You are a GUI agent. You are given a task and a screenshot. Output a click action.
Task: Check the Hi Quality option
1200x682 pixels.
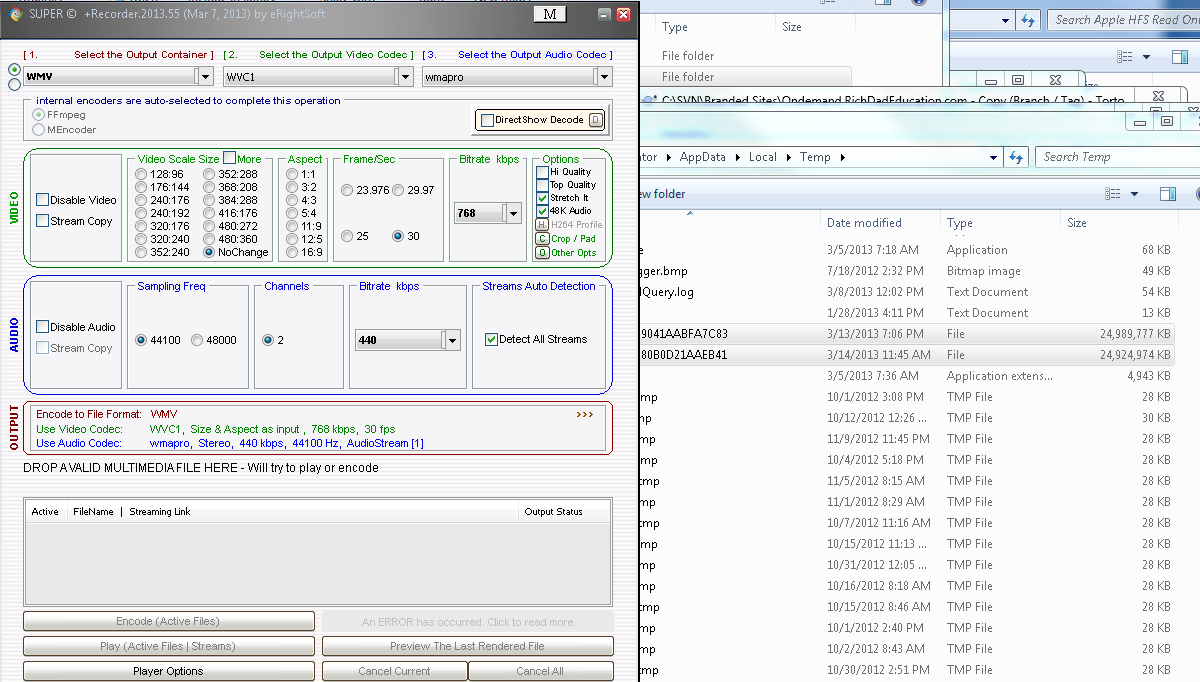(x=543, y=172)
